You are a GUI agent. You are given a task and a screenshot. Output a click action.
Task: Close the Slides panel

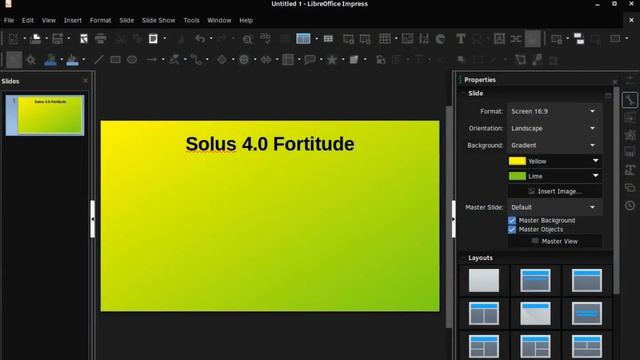(x=85, y=81)
